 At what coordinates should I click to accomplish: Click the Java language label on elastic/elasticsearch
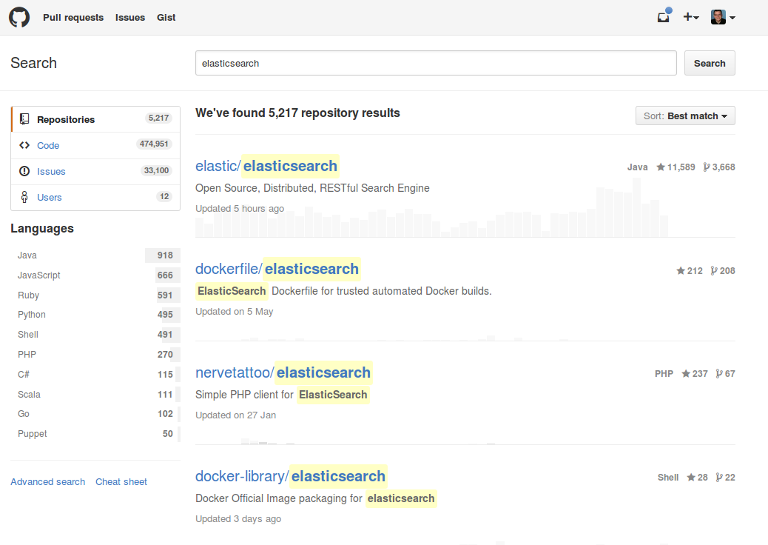(x=637, y=167)
